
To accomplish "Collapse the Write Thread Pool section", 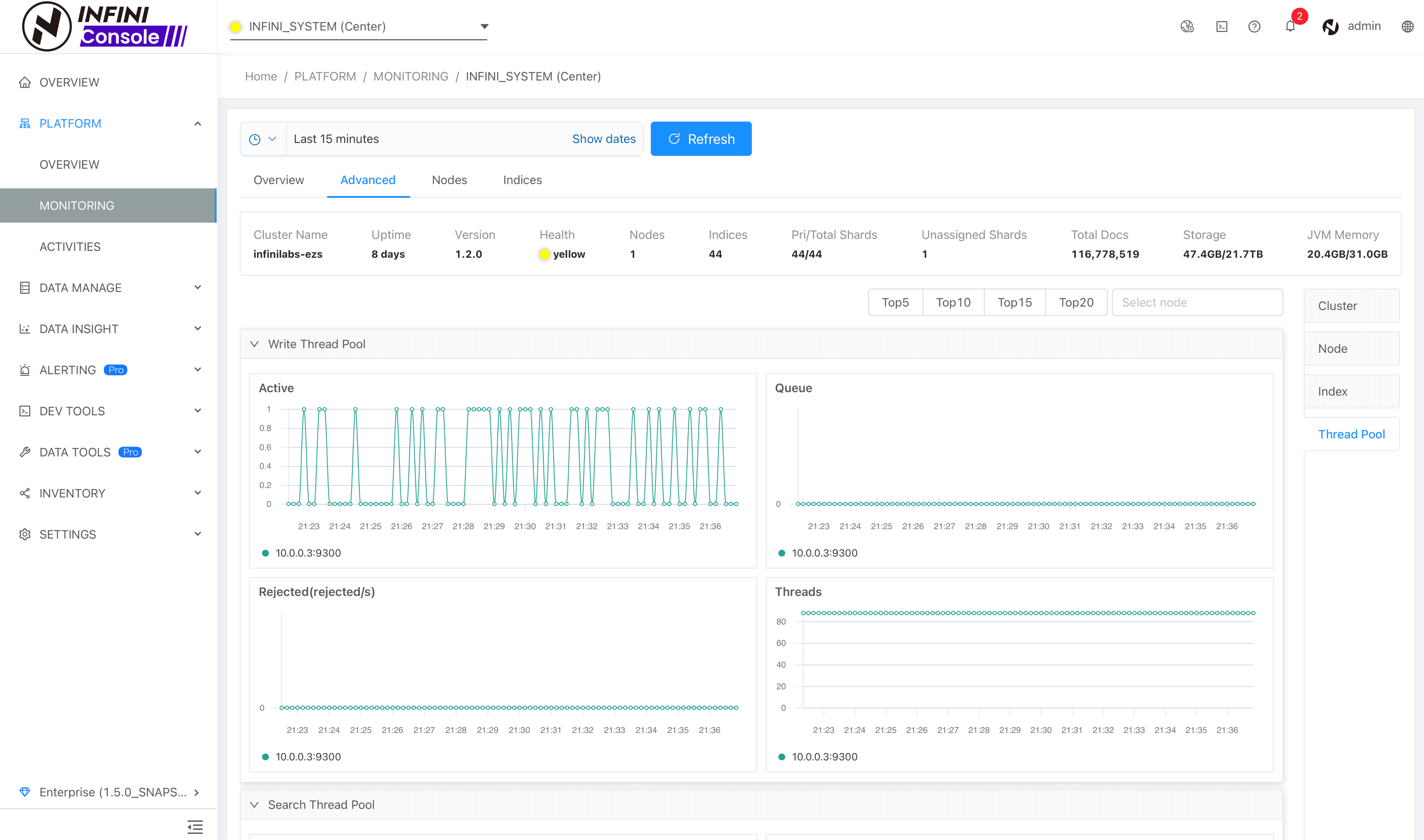I will point(254,344).
